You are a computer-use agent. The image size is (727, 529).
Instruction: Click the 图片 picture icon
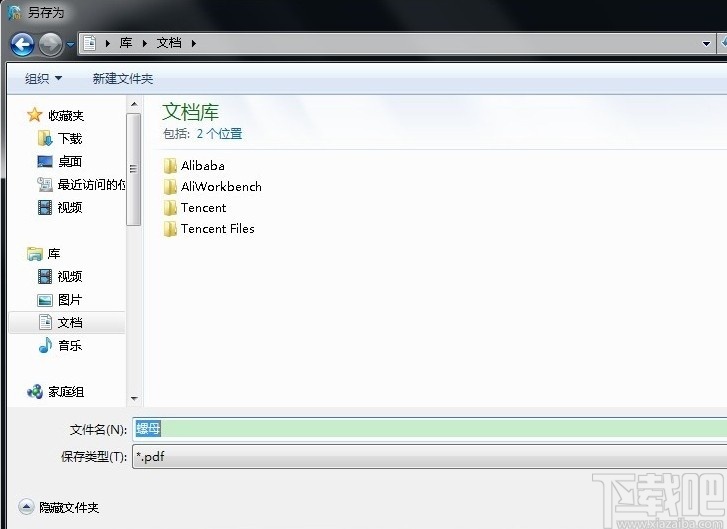tap(45, 300)
